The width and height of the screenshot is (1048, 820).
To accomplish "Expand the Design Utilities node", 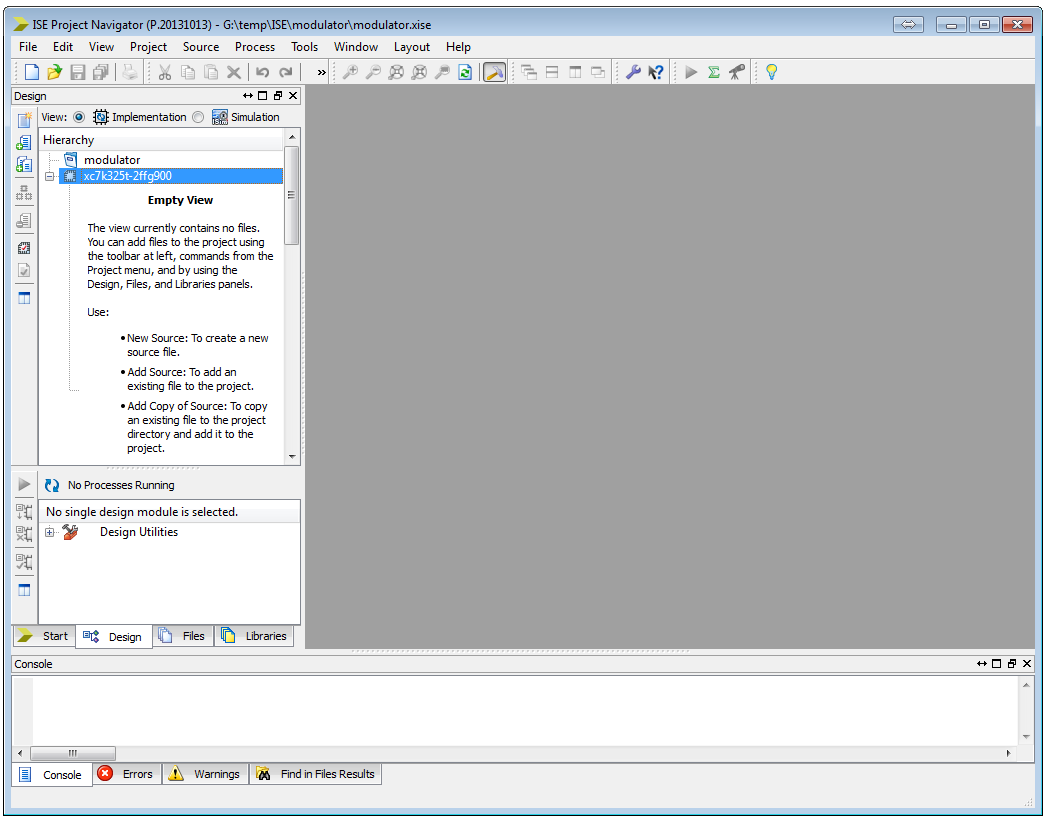I will [49, 533].
